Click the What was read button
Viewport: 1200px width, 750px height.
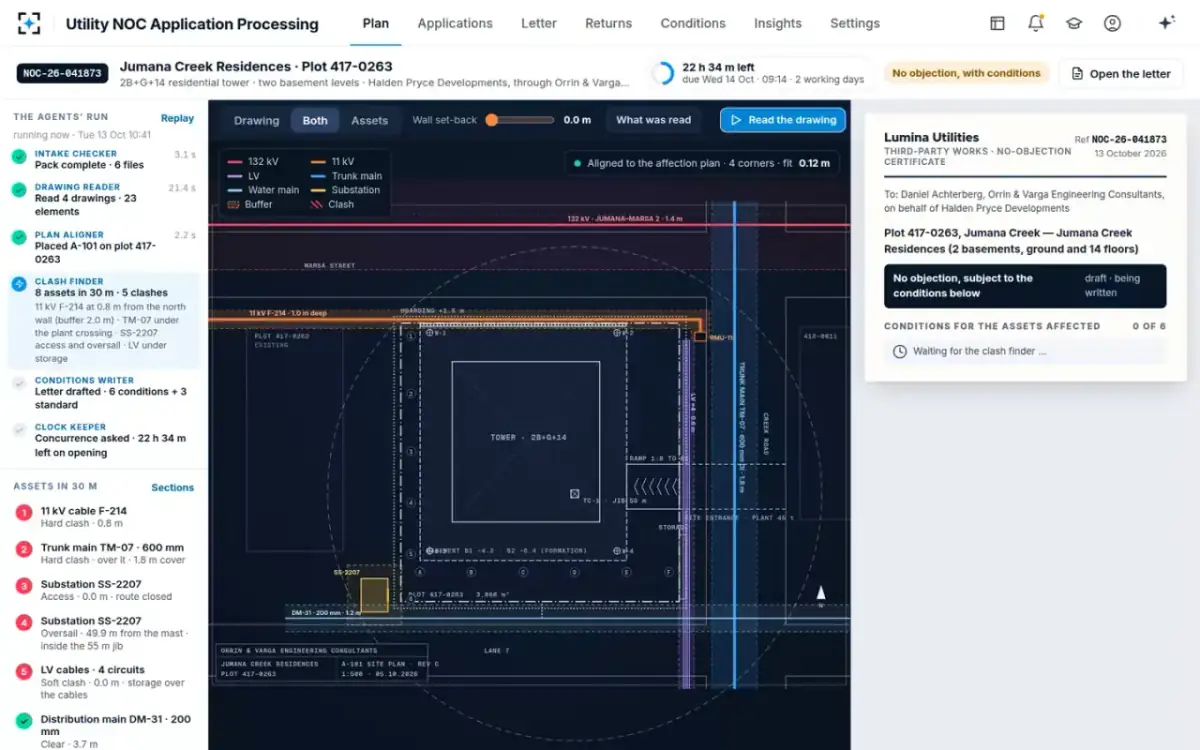[654, 120]
